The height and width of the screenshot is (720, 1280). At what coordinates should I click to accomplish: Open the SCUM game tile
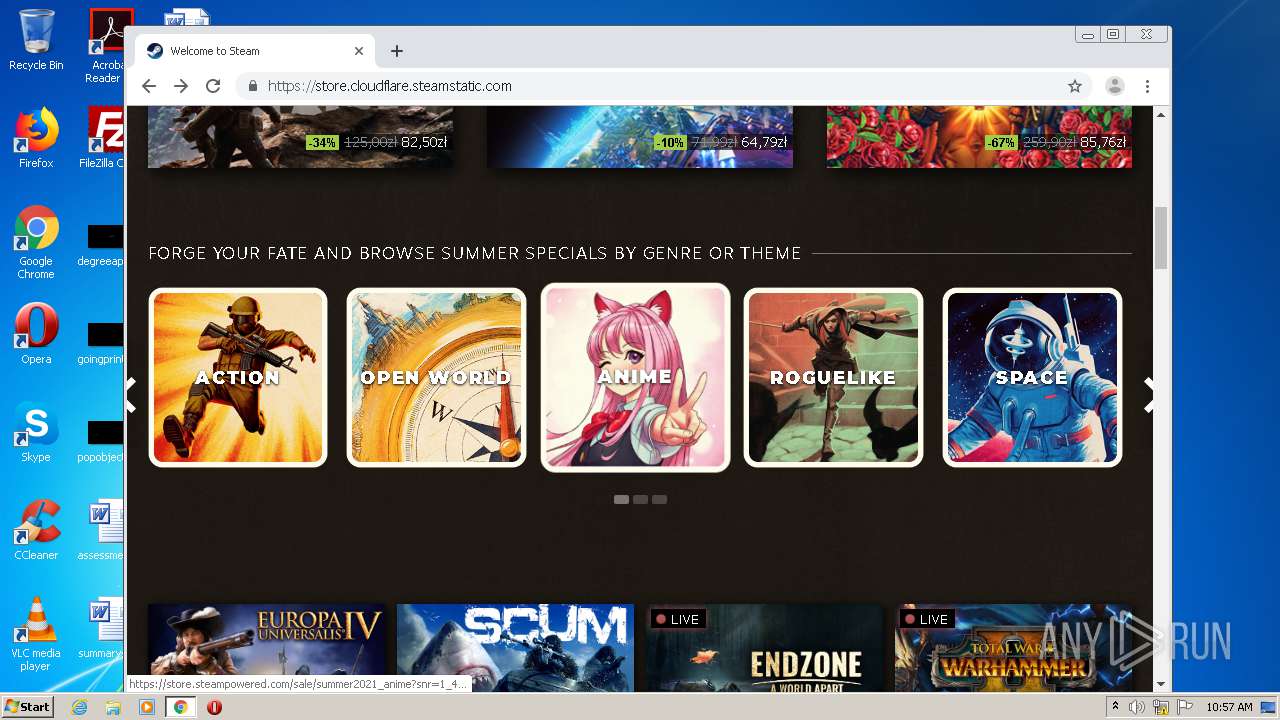click(x=515, y=647)
